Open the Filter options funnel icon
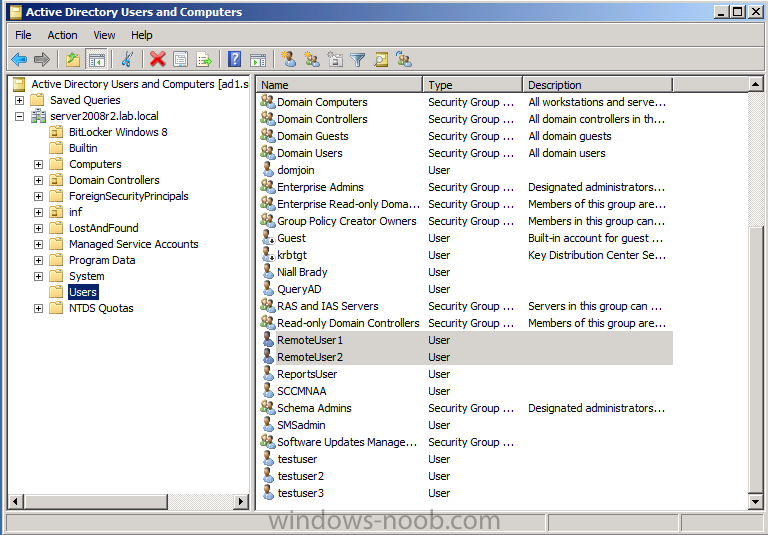 click(x=358, y=60)
